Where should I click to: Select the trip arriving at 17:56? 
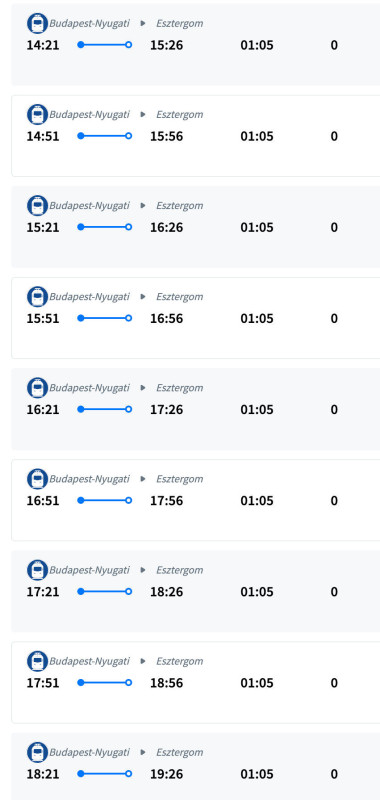195,500
